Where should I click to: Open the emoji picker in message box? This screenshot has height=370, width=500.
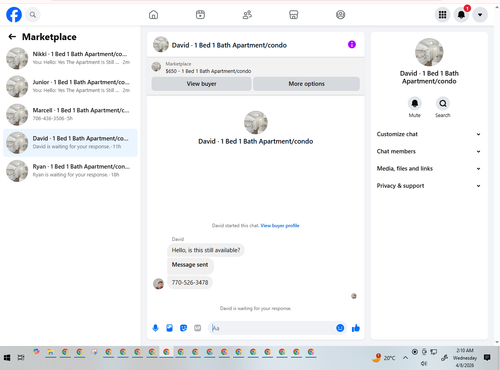click(340, 328)
